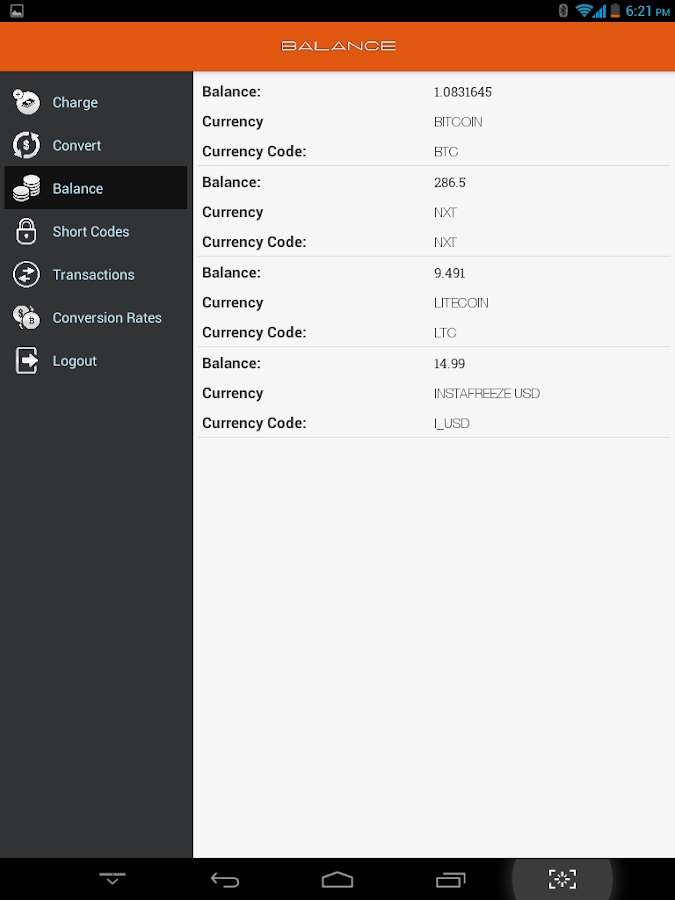
Task: Tap the clock in status bar
Action: tap(646, 11)
